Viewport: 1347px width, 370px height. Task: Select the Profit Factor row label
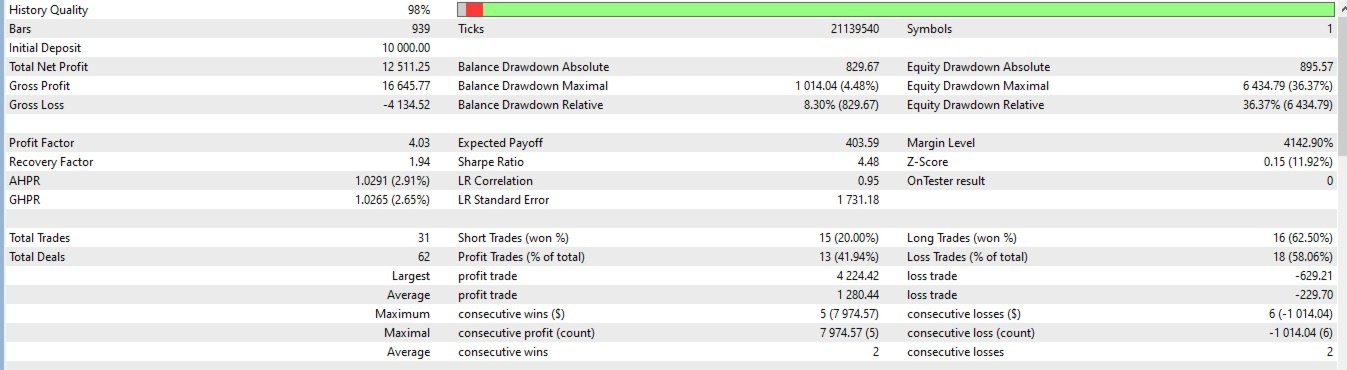coord(42,143)
